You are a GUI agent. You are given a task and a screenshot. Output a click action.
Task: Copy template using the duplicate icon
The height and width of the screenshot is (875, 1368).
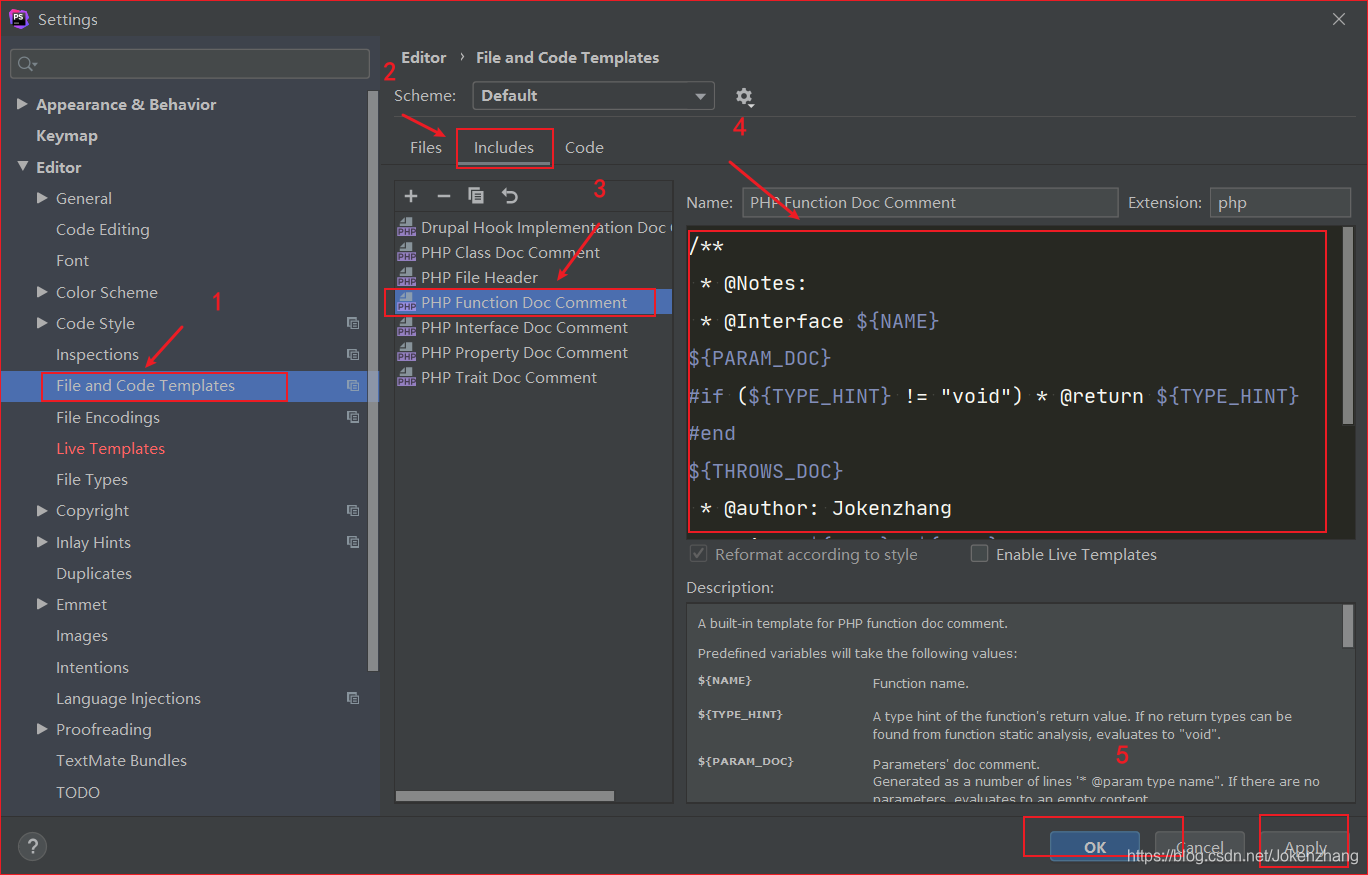click(476, 196)
